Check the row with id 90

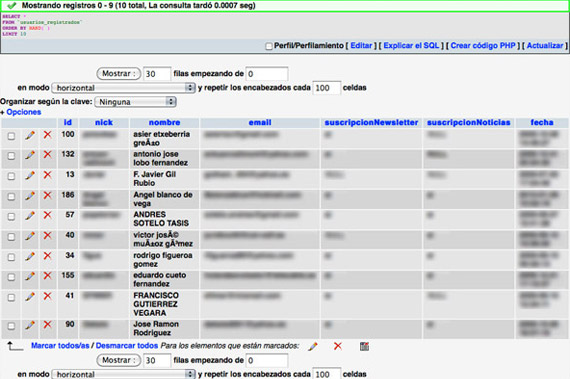11,326
